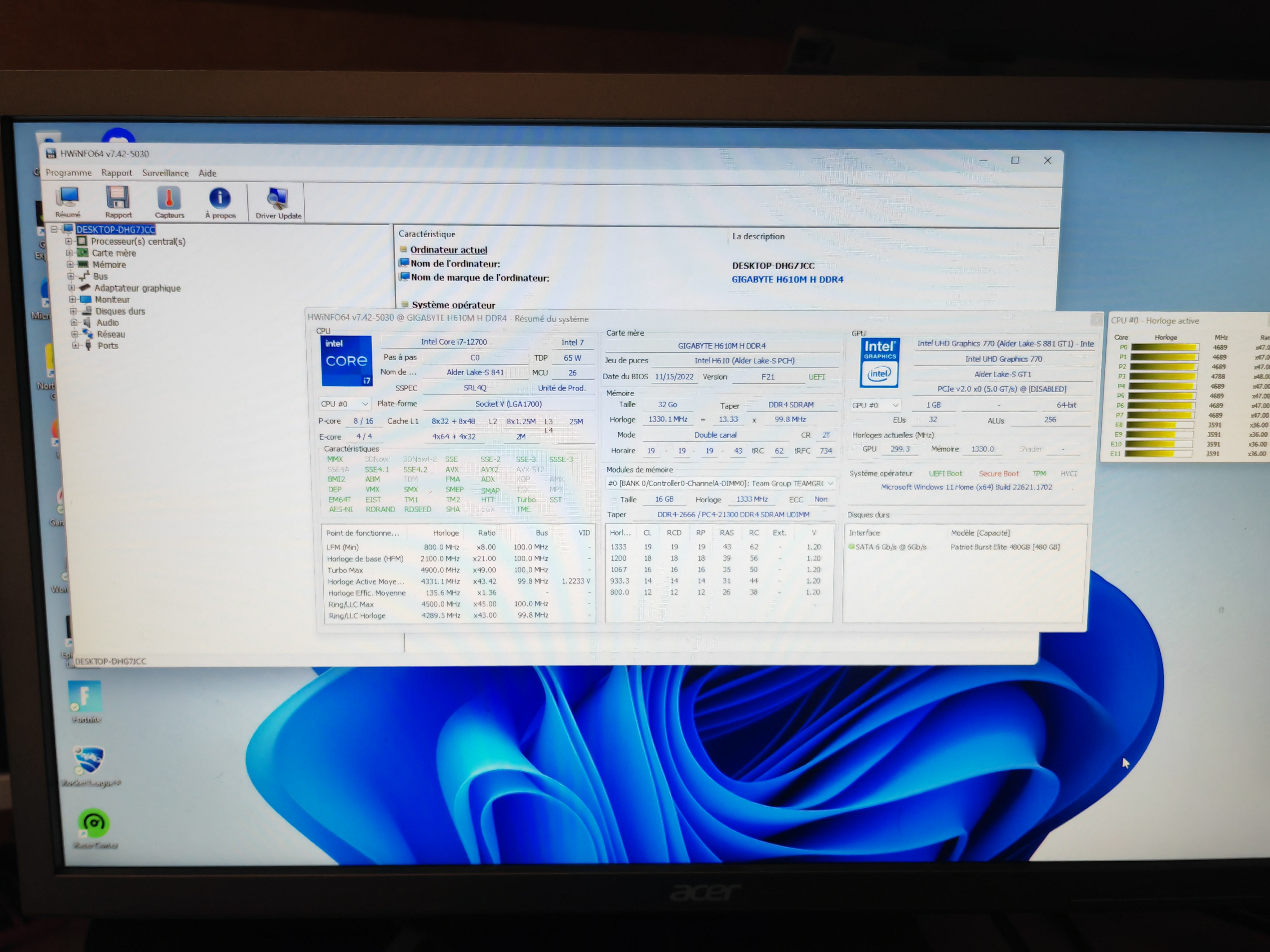Click the P3 core clock bar
1270x952 pixels.
[x=1163, y=377]
